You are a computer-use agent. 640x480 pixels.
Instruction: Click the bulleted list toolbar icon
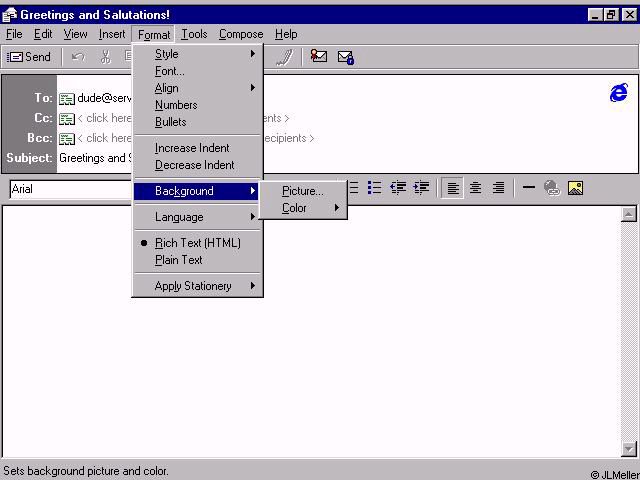(374, 188)
